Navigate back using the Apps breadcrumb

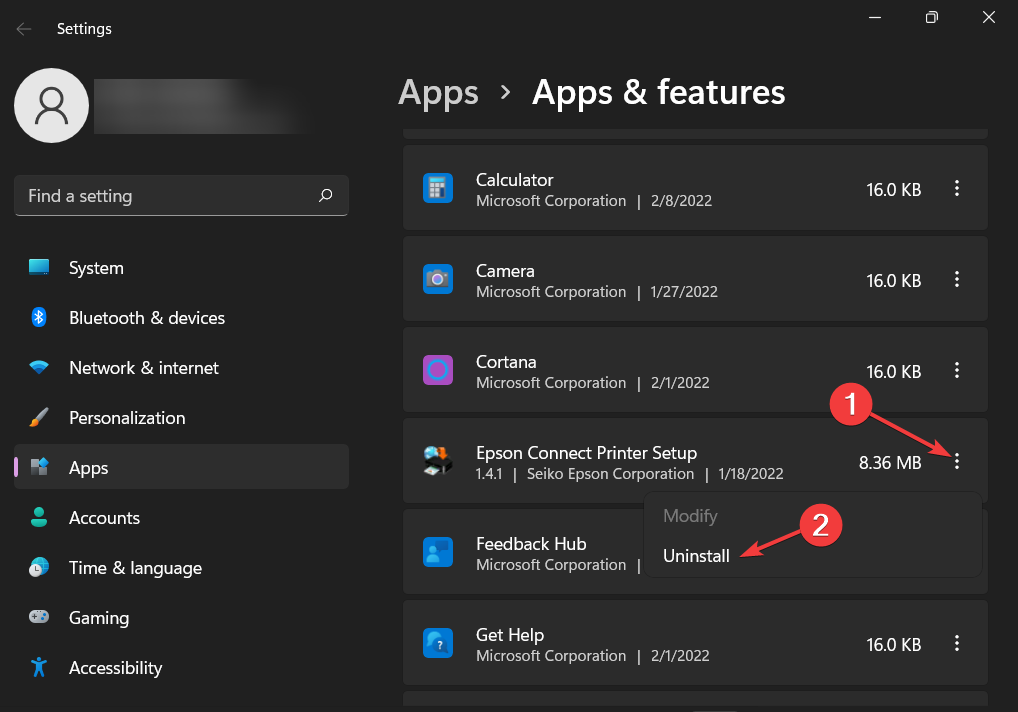click(x=438, y=92)
